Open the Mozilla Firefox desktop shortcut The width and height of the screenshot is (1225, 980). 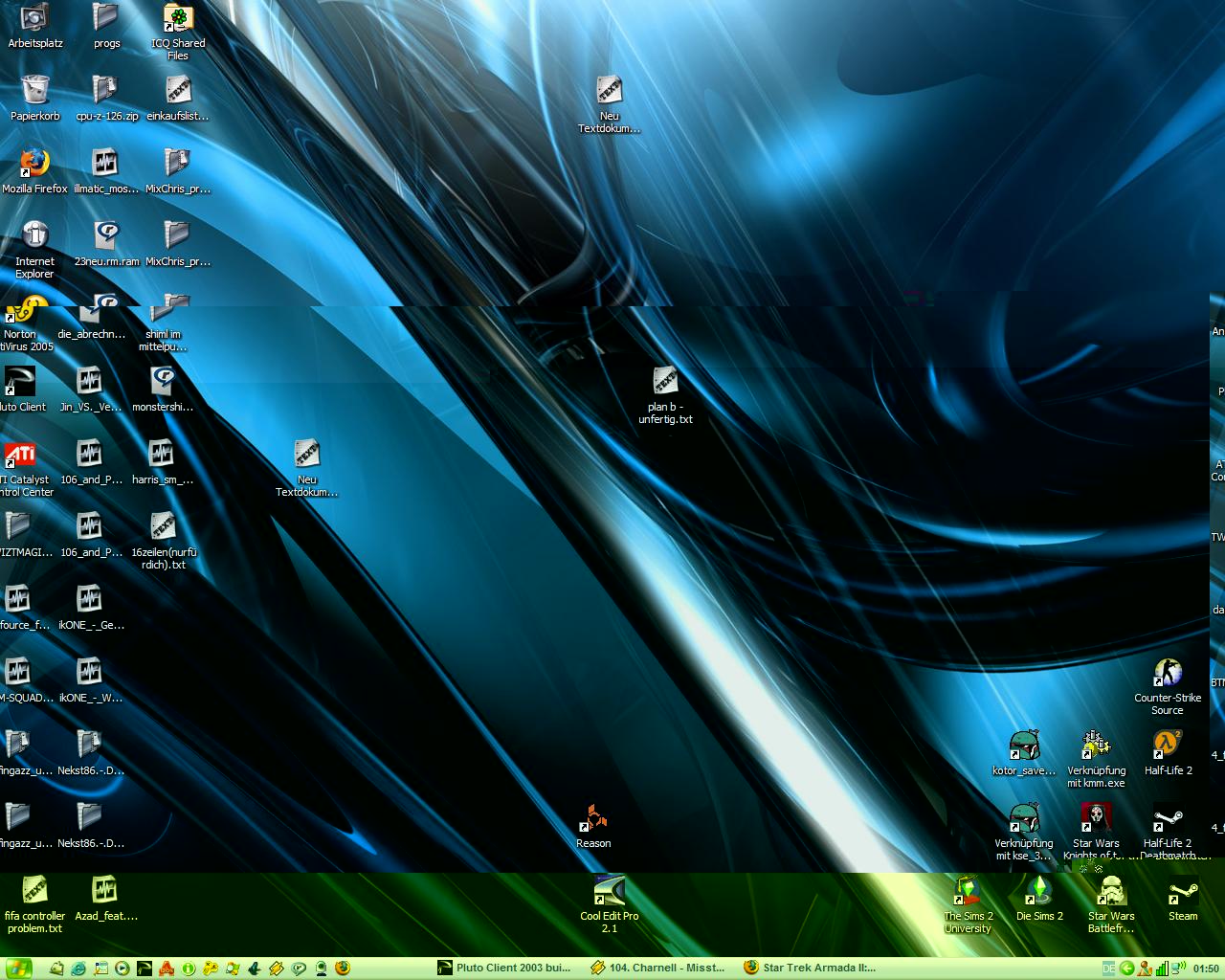pos(34,164)
